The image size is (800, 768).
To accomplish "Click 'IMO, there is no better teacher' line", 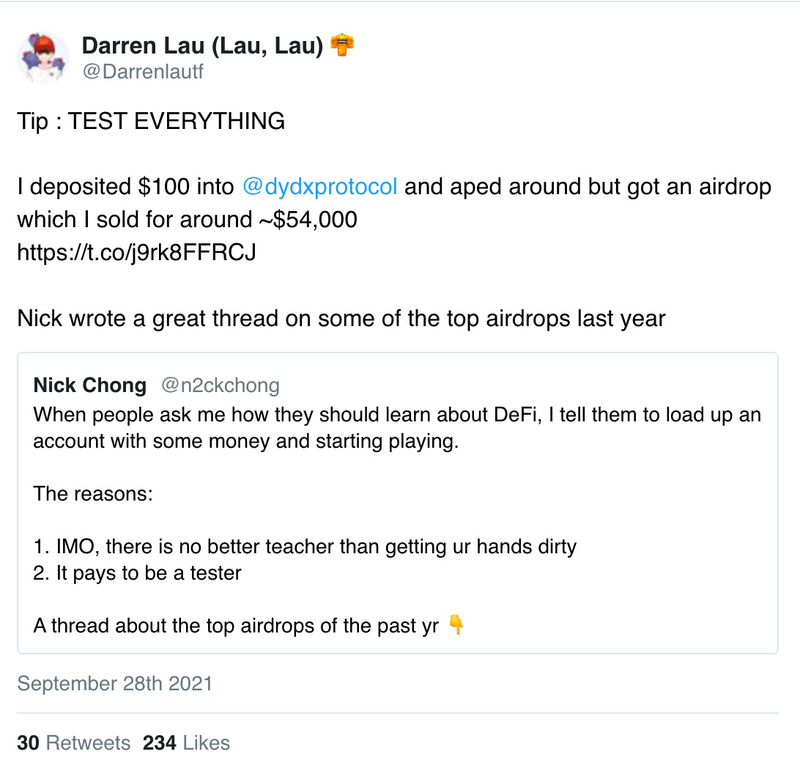I will point(305,547).
